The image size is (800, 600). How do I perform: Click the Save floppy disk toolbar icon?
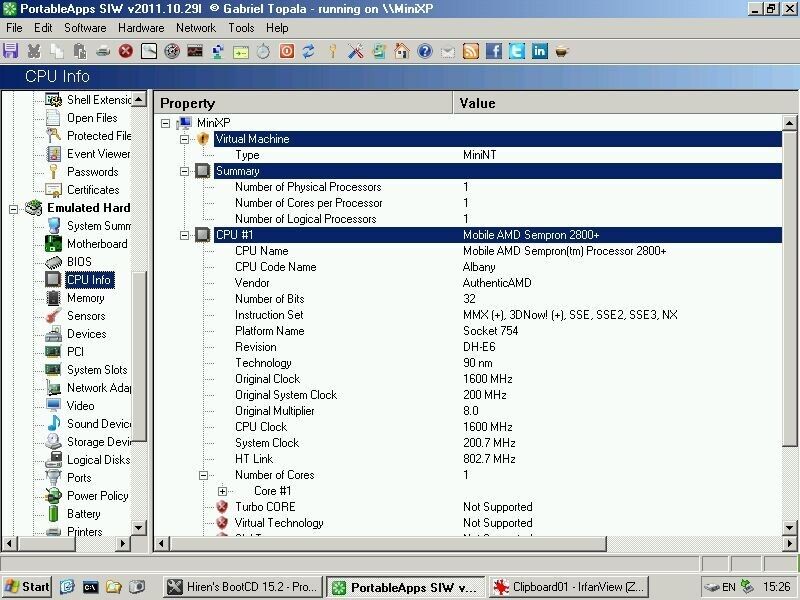point(10,51)
